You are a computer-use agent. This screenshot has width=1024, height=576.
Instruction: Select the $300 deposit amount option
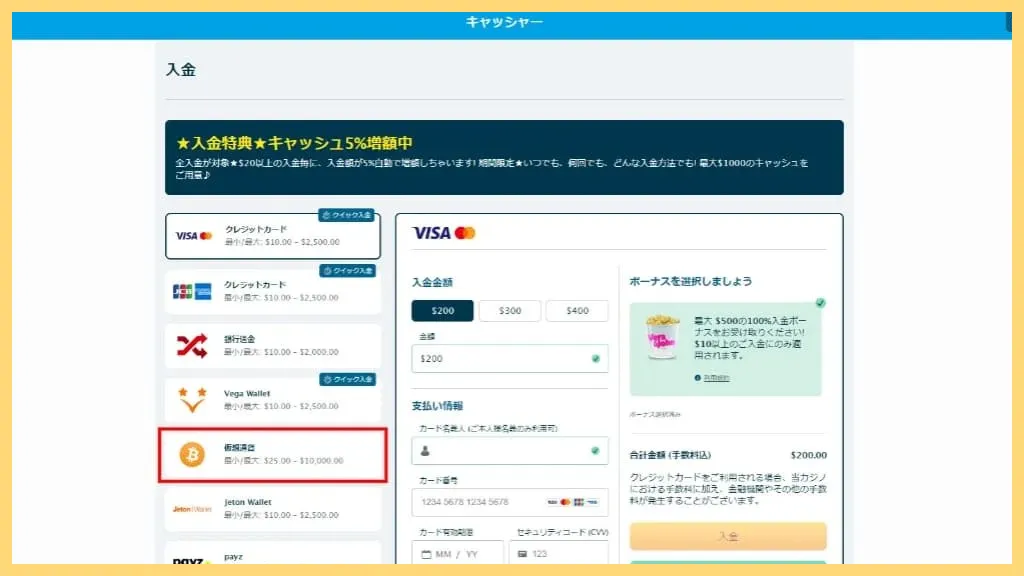(510, 311)
